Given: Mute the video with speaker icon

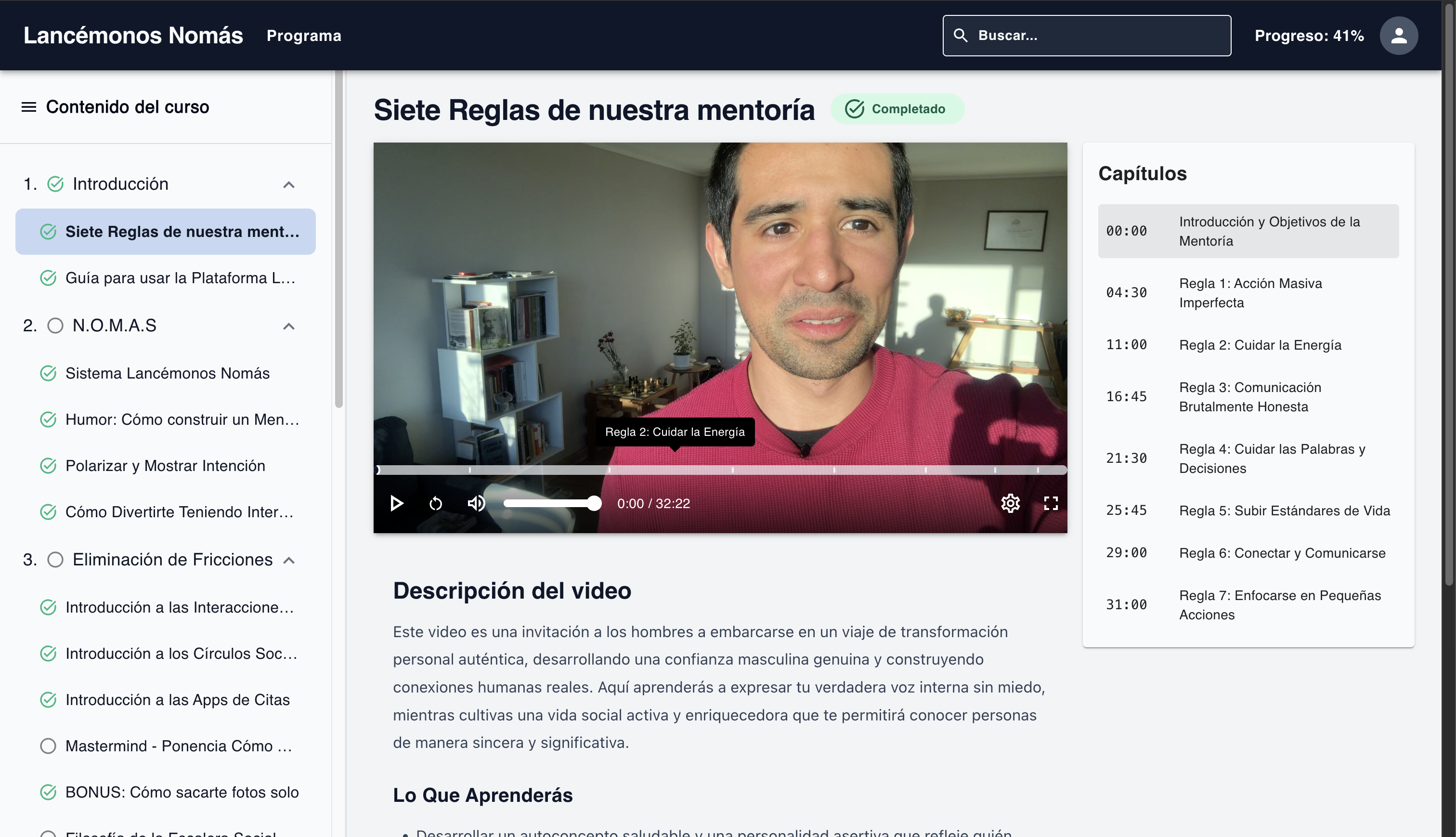Looking at the screenshot, I should point(476,504).
